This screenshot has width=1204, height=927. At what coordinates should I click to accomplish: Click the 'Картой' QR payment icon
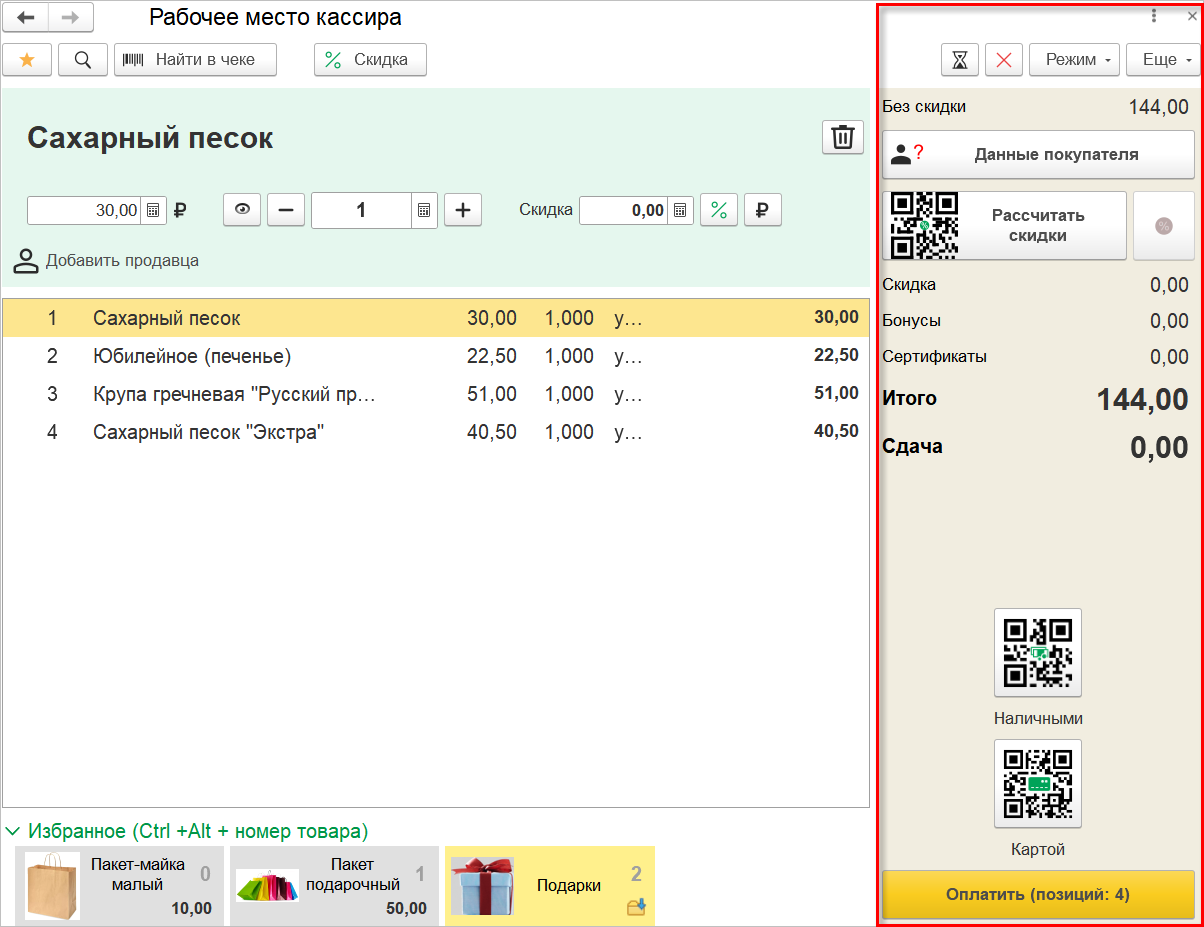pos(1038,784)
